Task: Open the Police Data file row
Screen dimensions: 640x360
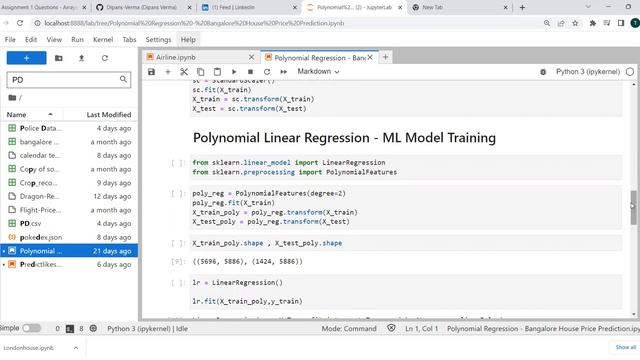Action: 69,128
